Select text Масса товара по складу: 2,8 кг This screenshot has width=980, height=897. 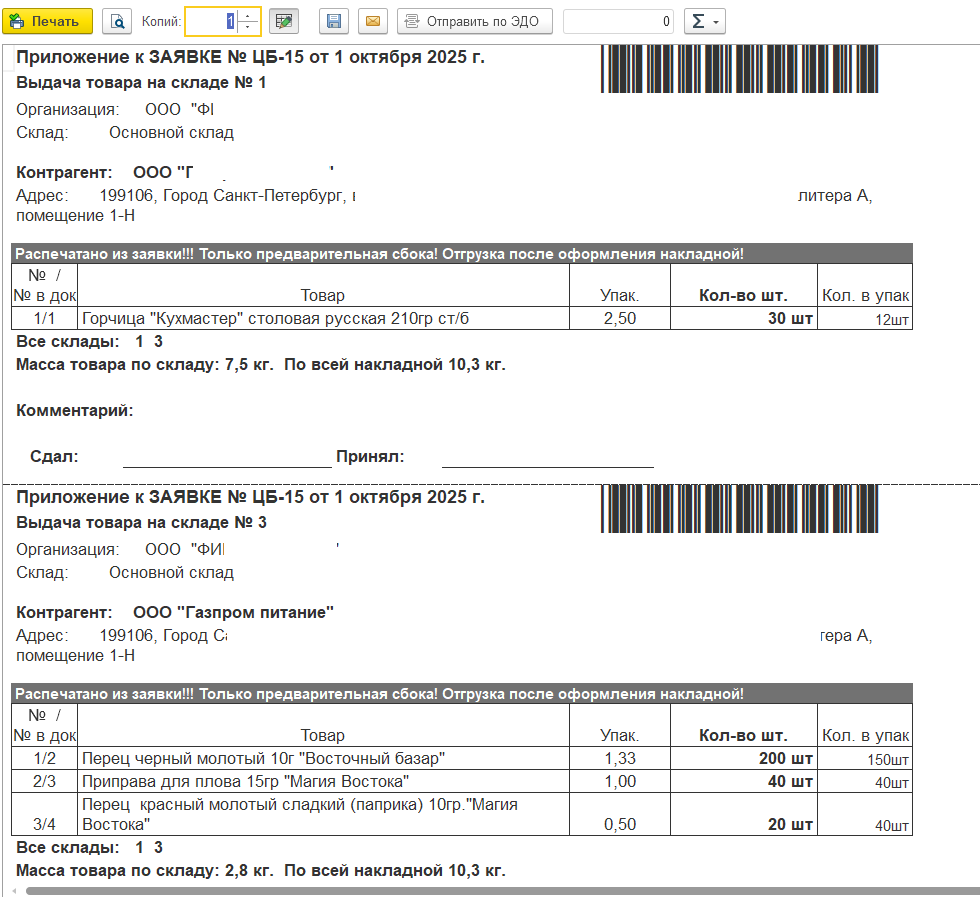click(145, 870)
